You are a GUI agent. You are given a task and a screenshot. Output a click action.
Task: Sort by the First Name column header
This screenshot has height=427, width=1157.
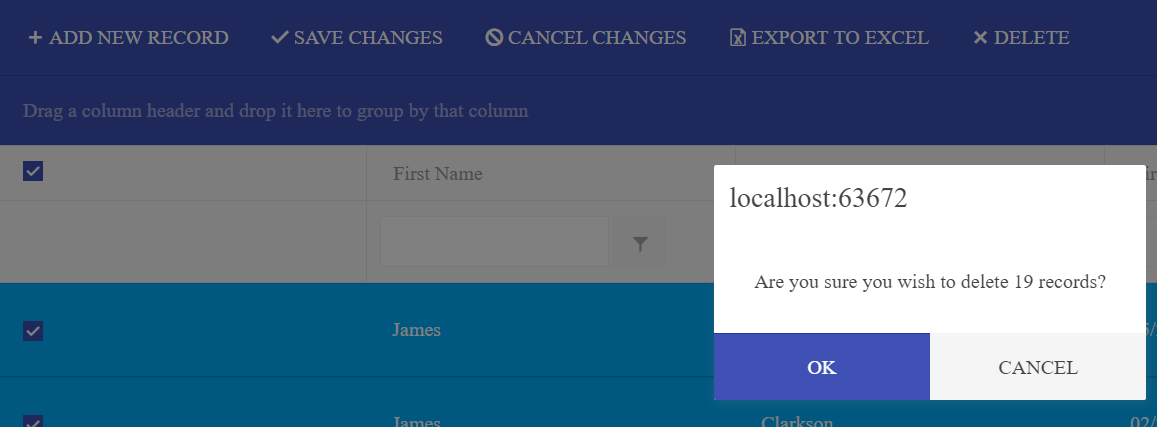(x=438, y=174)
